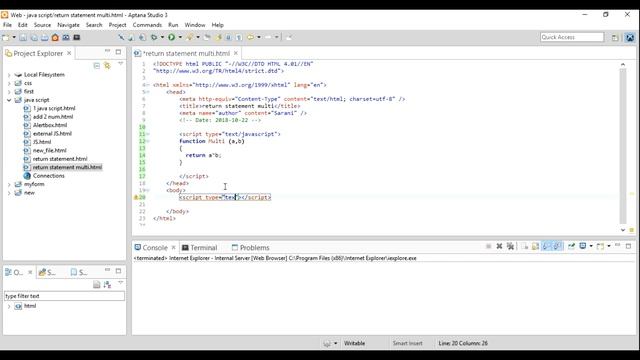The width and height of the screenshot is (640, 360).
Task: Minimize the Outline panel
Action: [107, 270]
